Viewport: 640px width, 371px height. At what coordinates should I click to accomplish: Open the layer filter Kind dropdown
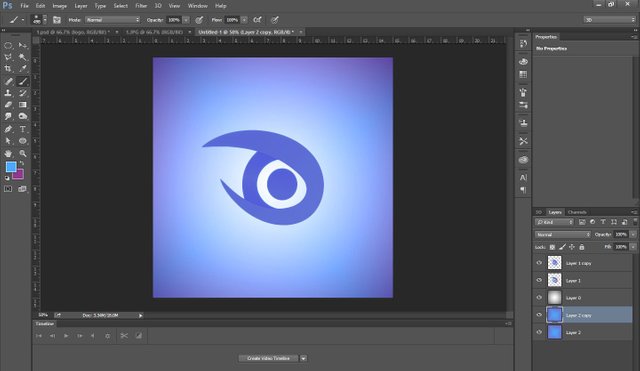coord(554,222)
